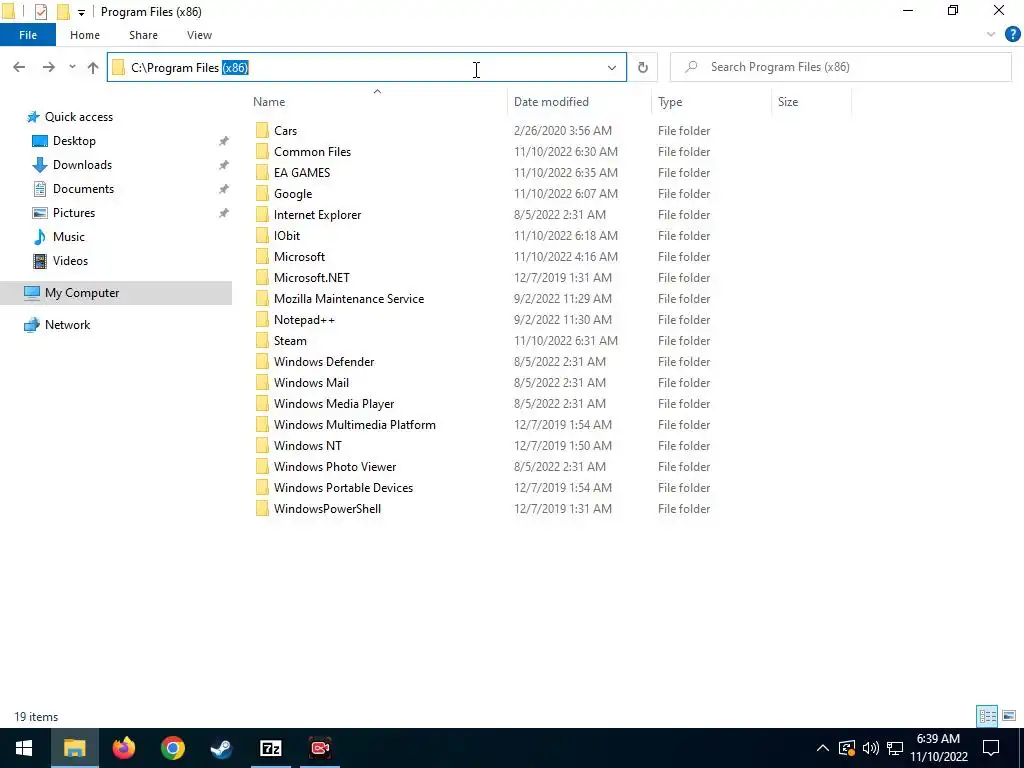Open the Windows Start menu
The width and height of the screenshot is (1024, 768).
[24, 748]
